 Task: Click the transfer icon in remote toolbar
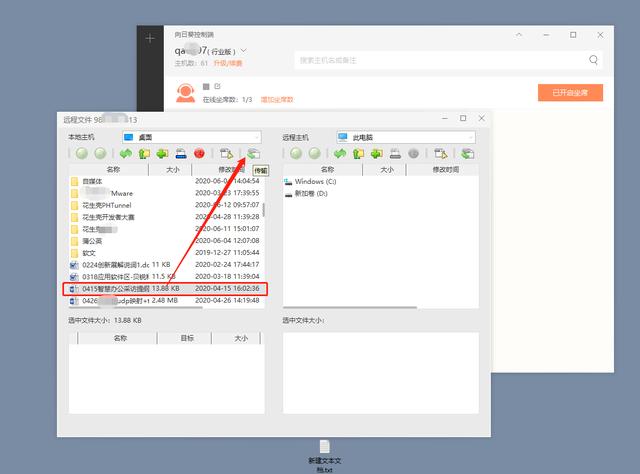pyautogui.click(x=468, y=154)
